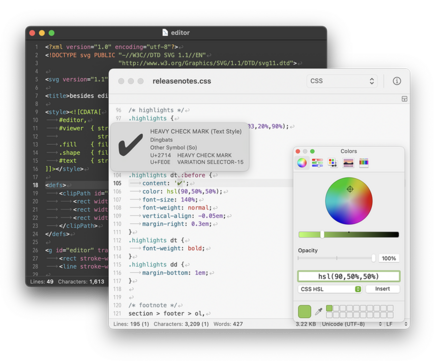The width and height of the screenshot is (444, 361).
Task: Click font-weight: bold on line 113
Action: point(173,248)
